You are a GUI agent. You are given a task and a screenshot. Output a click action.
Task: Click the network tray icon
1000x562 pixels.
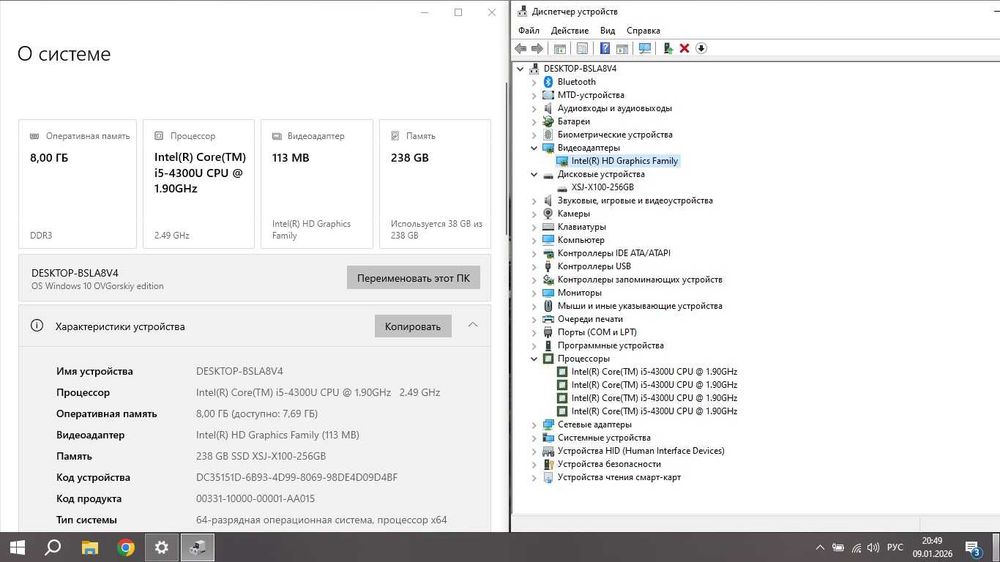[856, 547]
